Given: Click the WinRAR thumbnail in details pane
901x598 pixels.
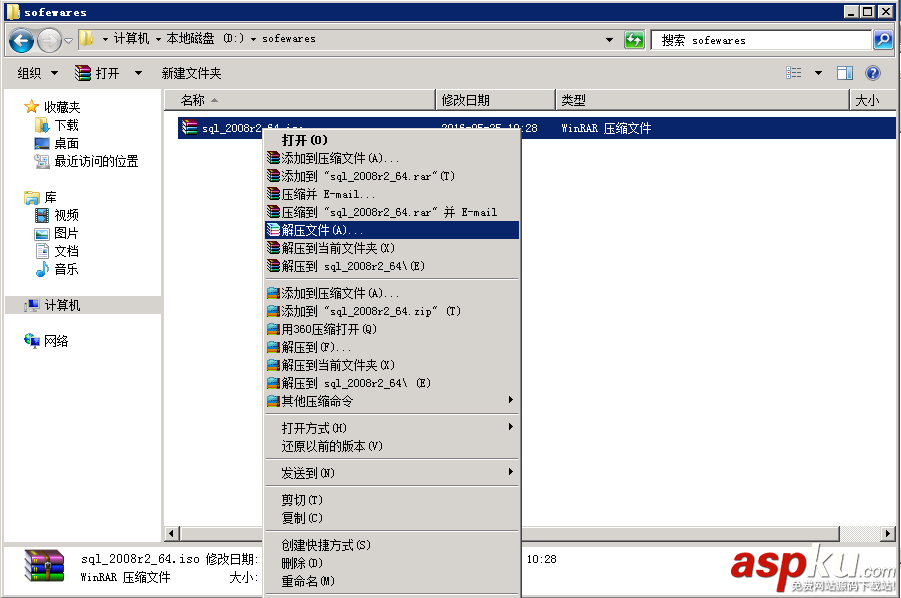Looking at the screenshot, I should coord(44,566).
